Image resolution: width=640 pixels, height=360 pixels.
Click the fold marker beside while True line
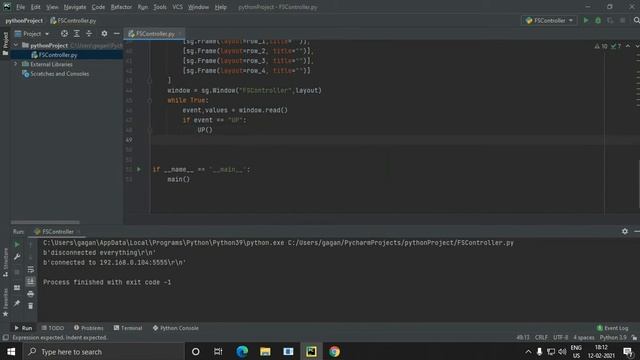click(x=149, y=100)
